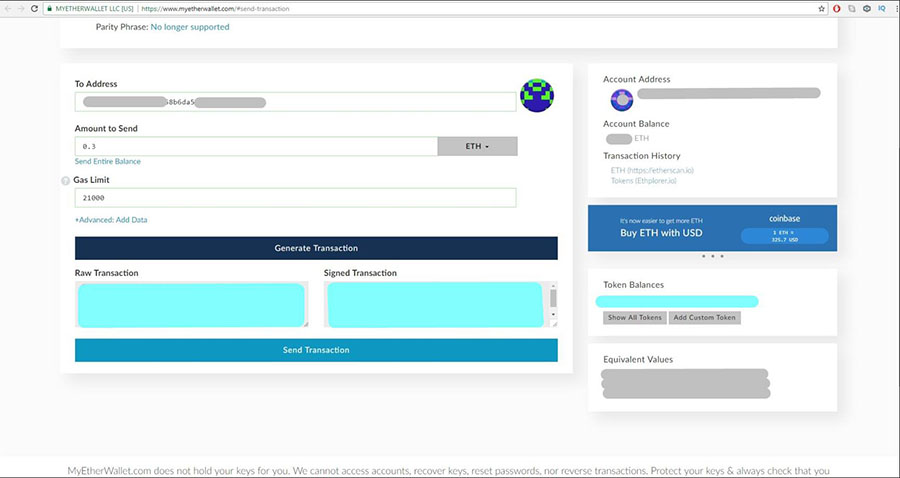The width and height of the screenshot is (900, 478).
Task: Click Show All Tokens button
Action: tap(635, 317)
